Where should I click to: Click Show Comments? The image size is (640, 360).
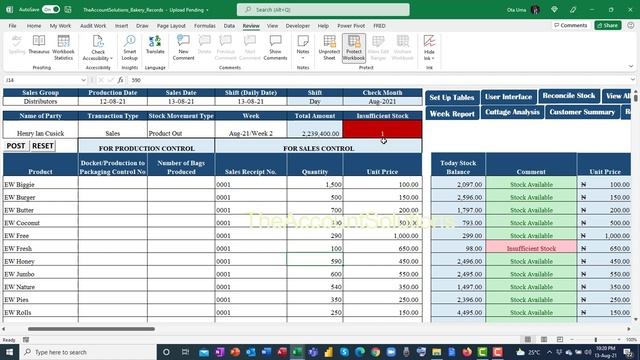pyautogui.click(x=276, y=48)
